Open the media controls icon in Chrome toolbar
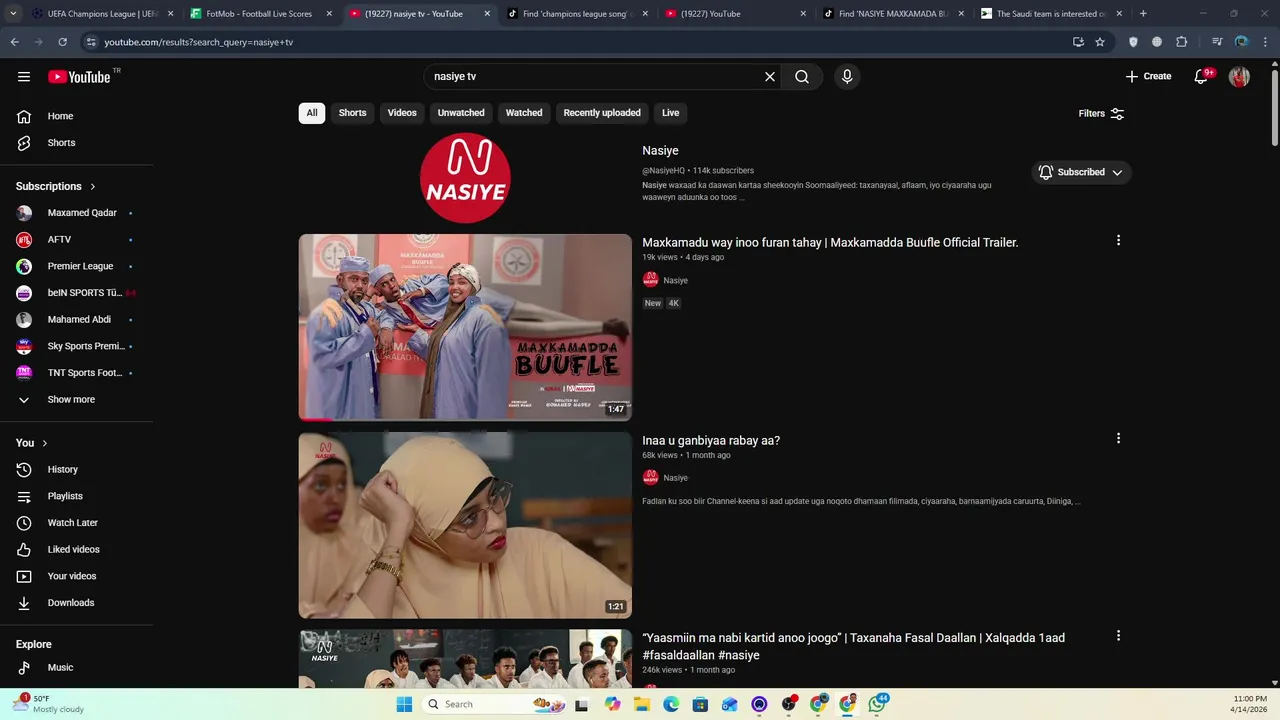This screenshot has height=720, width=1280. click(x=1217, y=42)
